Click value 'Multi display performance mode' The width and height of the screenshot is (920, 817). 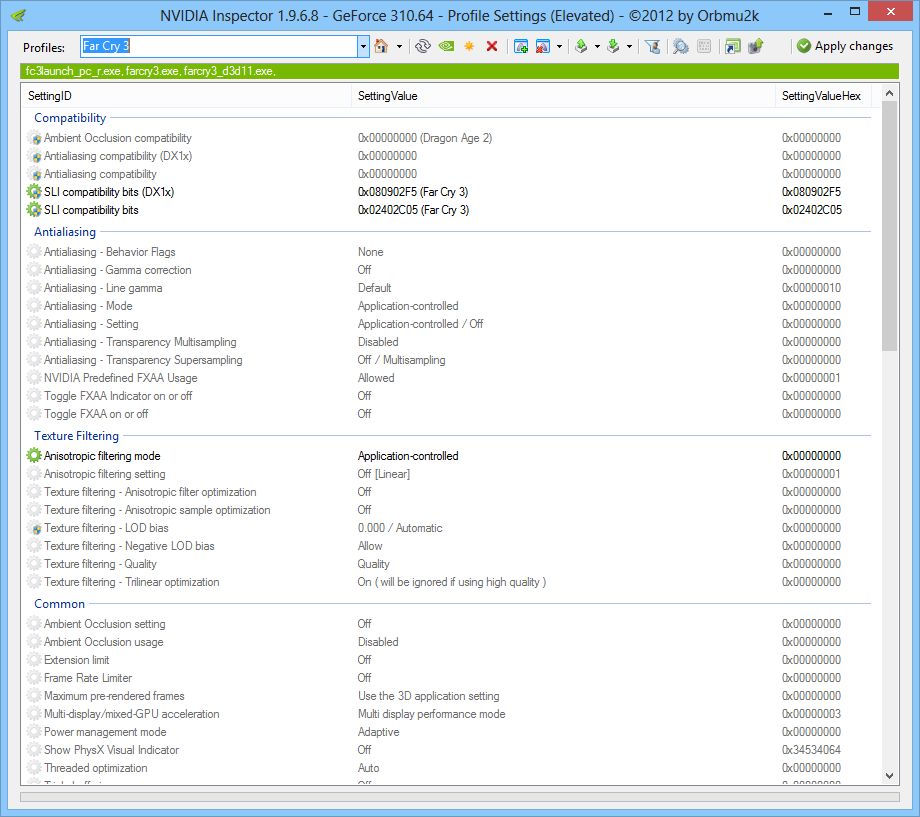pos(431,714)
